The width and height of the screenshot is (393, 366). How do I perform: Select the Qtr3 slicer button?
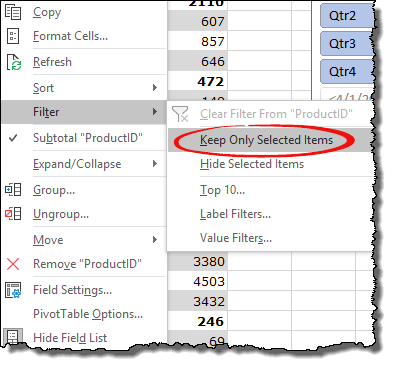click(346, 43)
